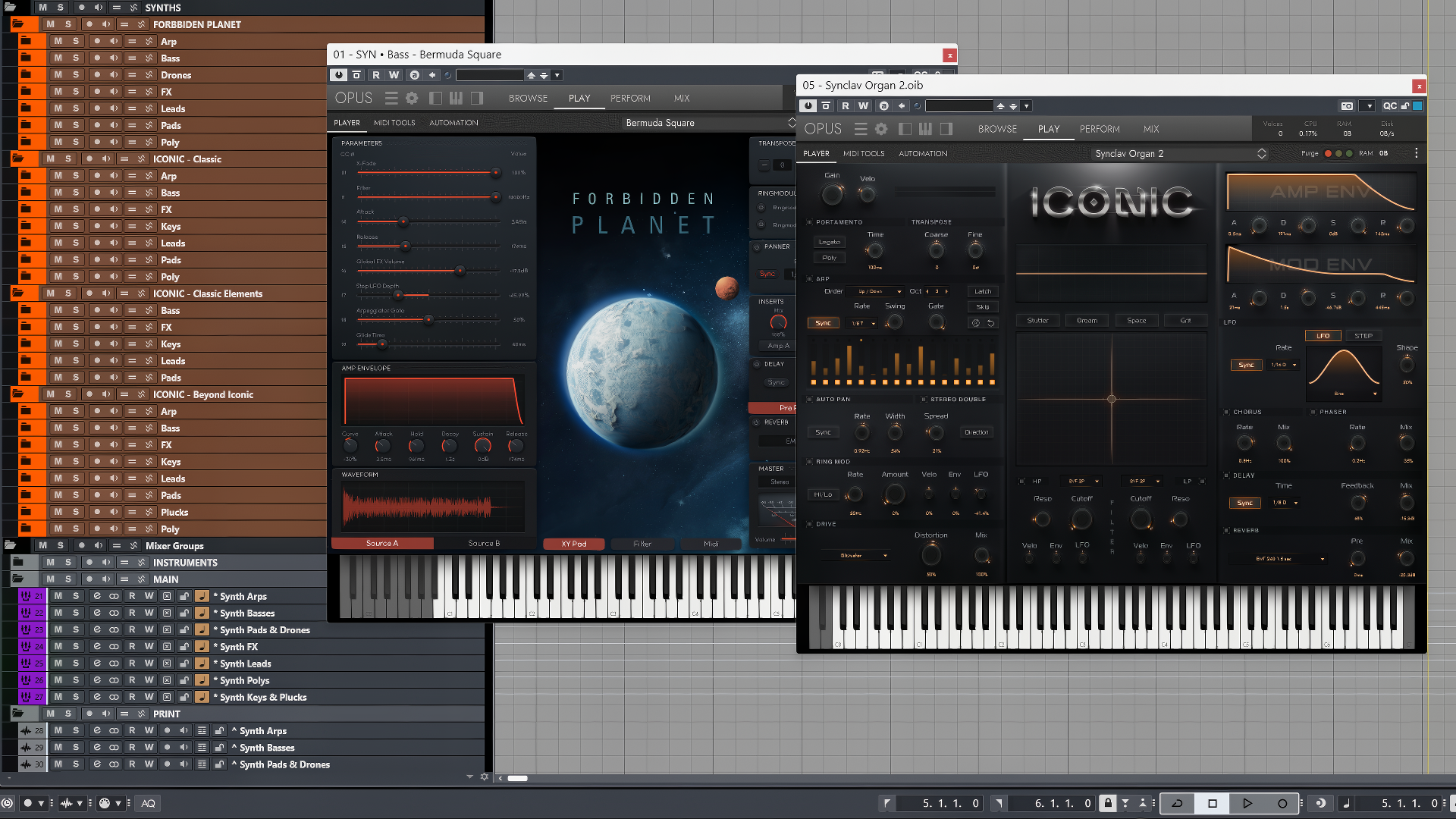Mute Synth Pads & Drones track 23

(58, 629)
